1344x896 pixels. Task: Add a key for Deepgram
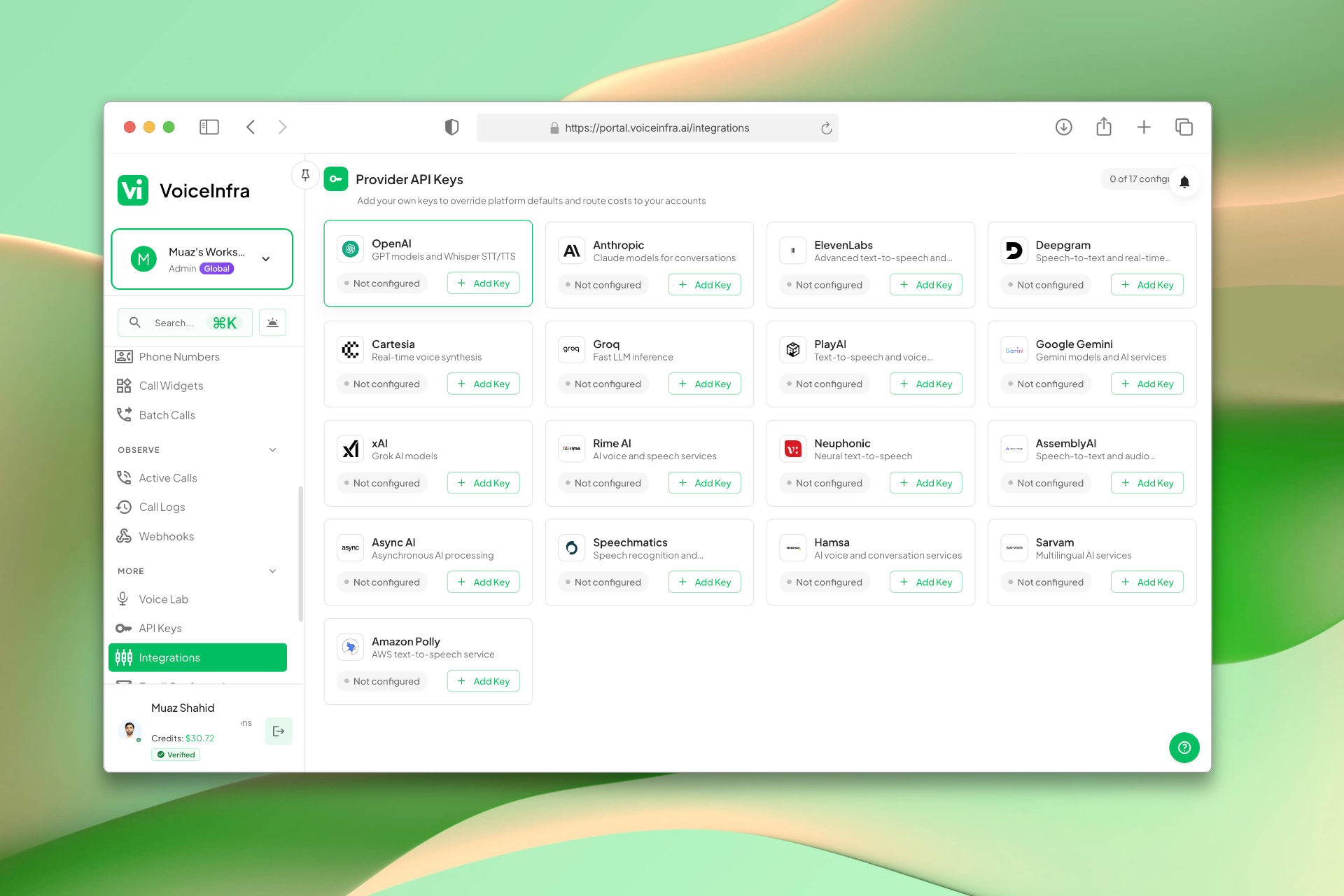pos(1147,285)
